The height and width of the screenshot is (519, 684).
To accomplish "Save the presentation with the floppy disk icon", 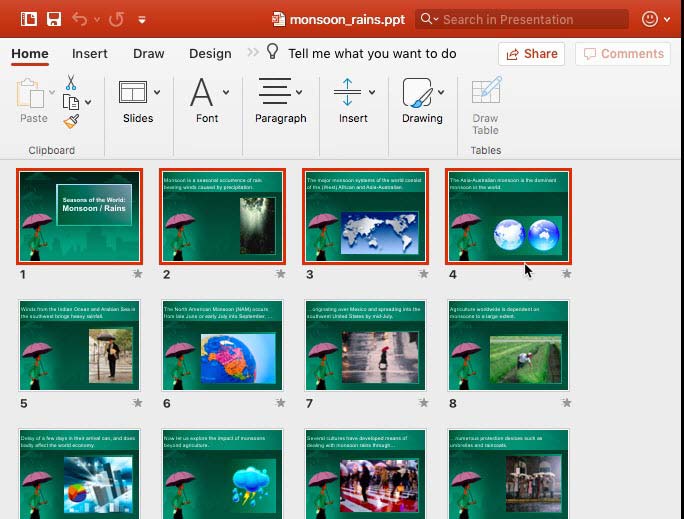I will pos(54,19).
